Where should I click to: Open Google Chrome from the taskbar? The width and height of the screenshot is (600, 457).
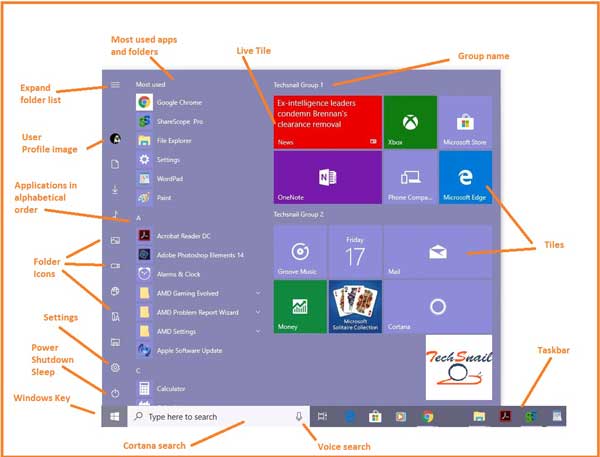(x=427, y=416)
